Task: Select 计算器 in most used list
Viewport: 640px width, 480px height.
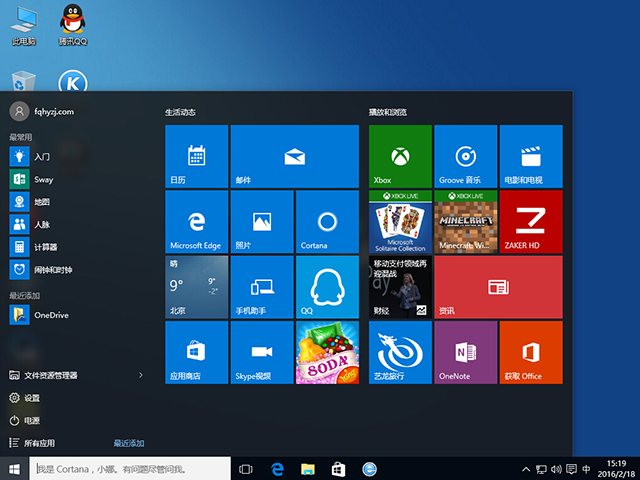Action: click(45, 246)
